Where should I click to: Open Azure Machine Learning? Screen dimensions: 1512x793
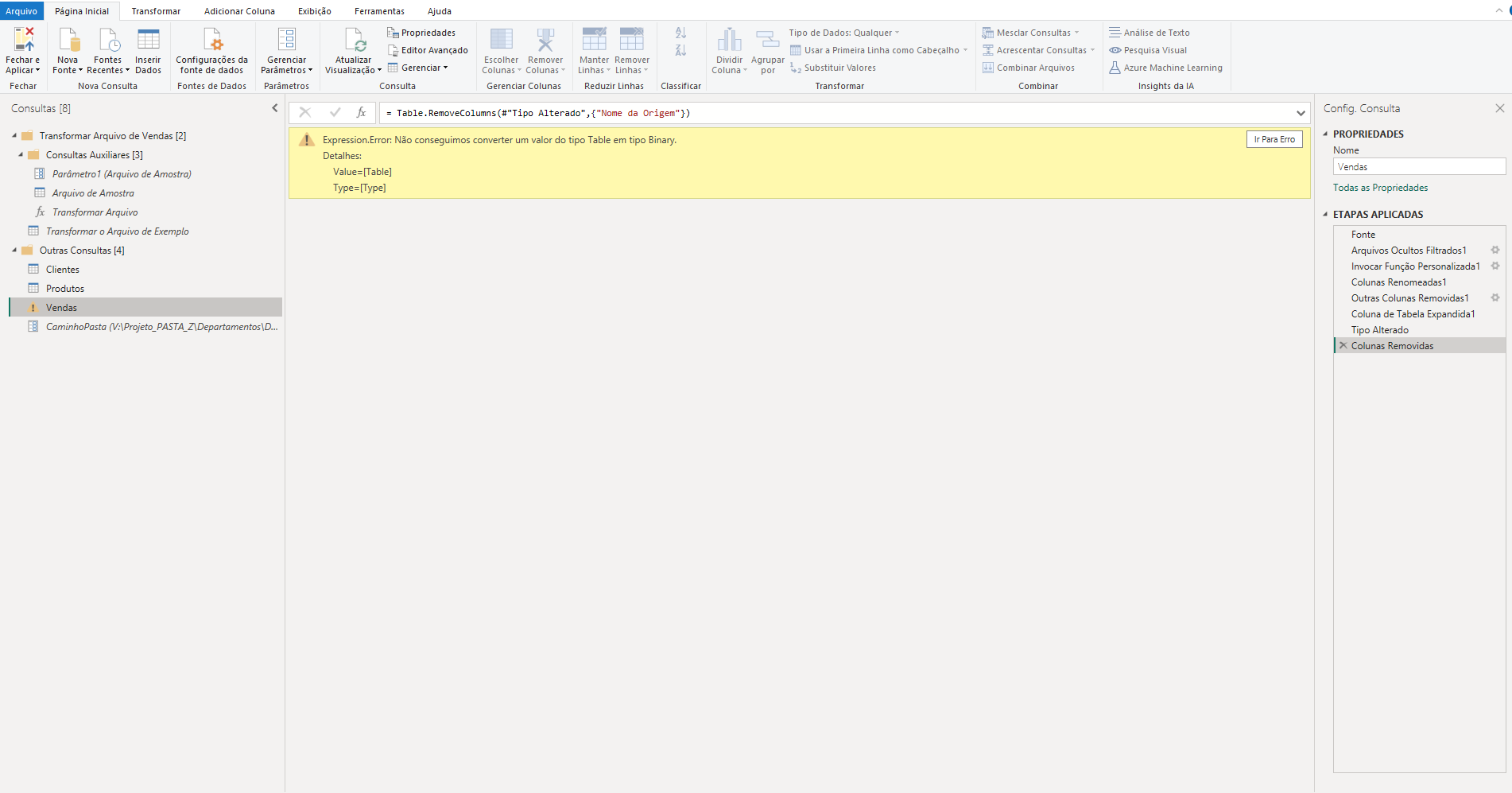1165,68
